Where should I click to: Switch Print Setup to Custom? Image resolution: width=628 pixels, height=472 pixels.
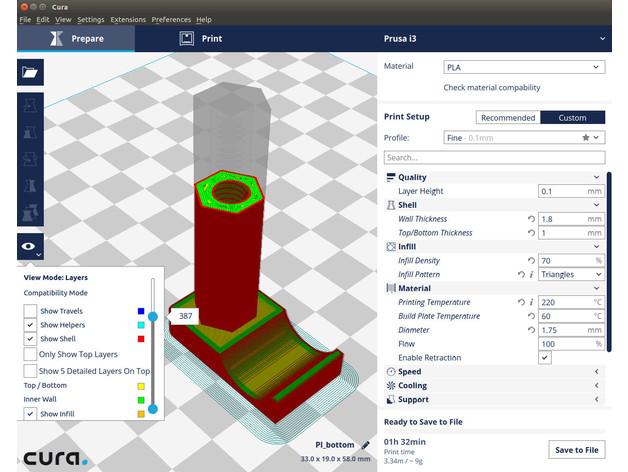click(572, 118)
